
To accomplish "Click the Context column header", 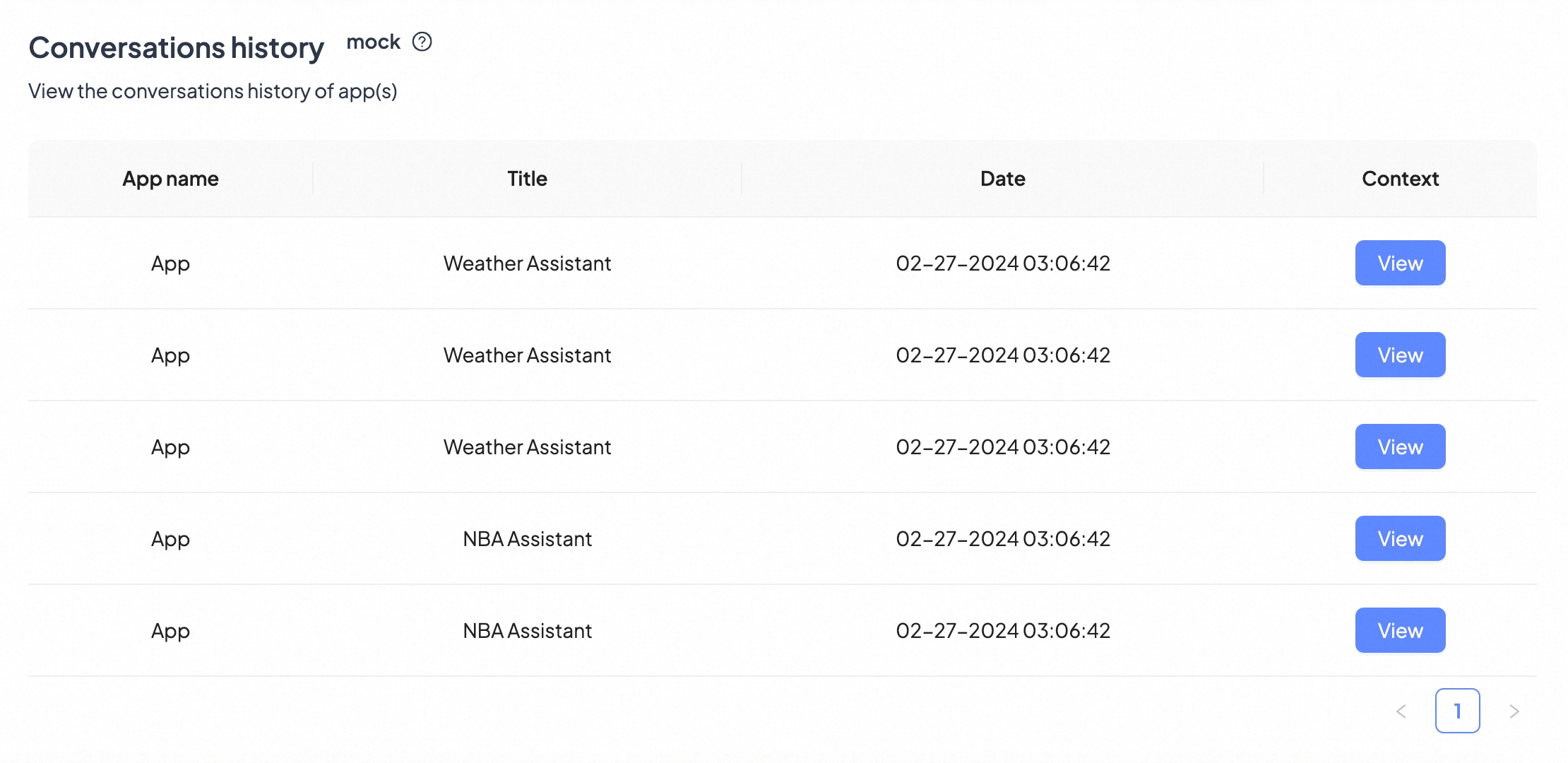I will [1400, 179].
